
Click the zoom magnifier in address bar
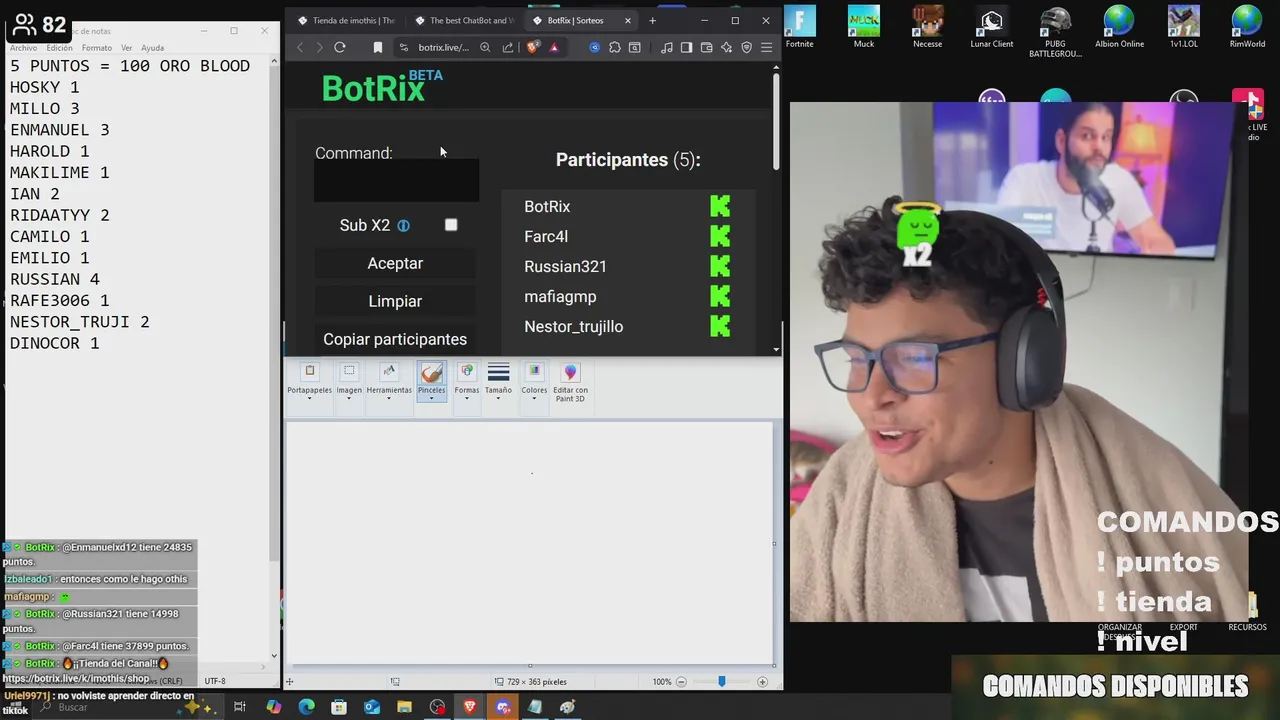tap(485, 47)
